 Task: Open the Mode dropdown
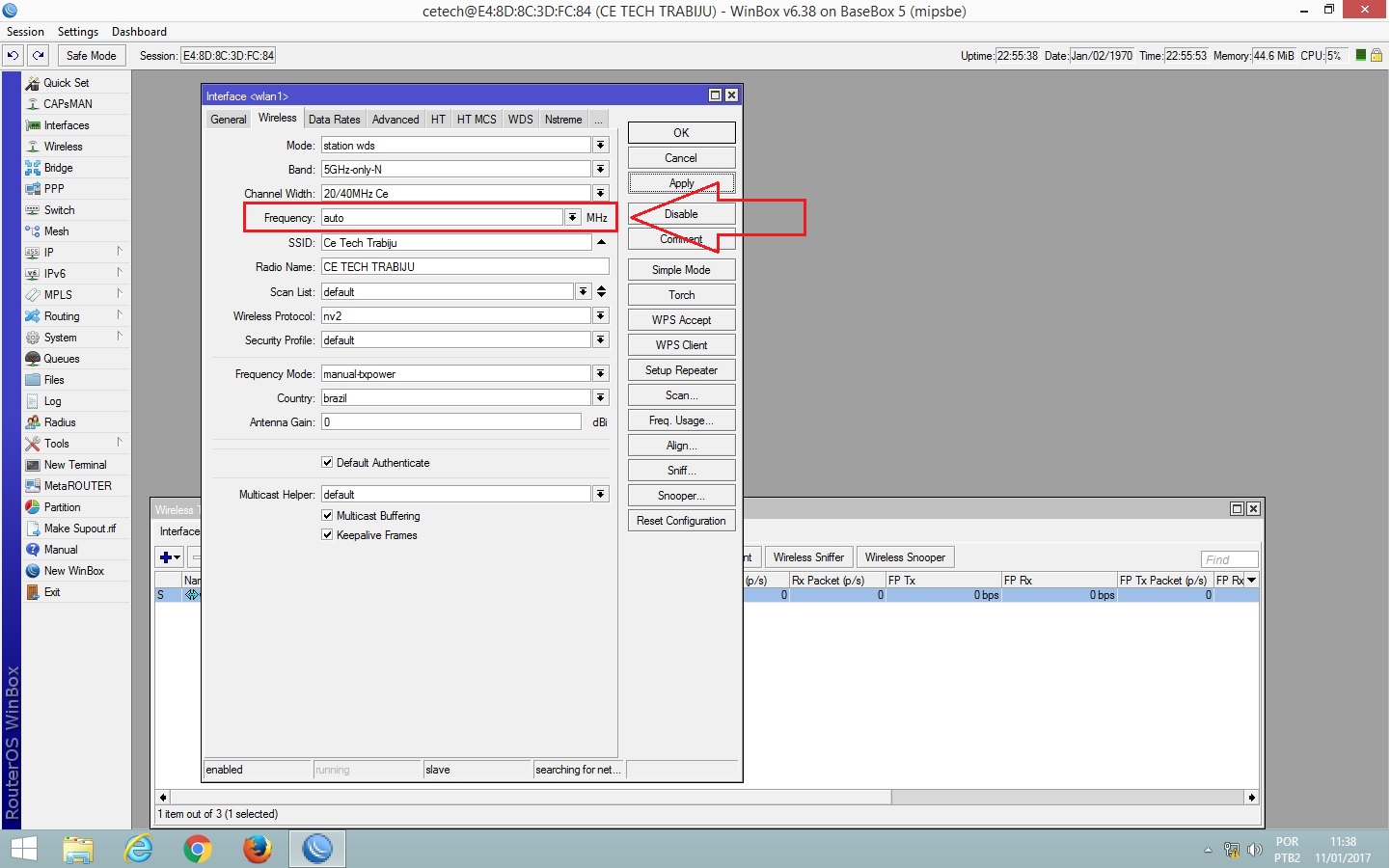601,146
